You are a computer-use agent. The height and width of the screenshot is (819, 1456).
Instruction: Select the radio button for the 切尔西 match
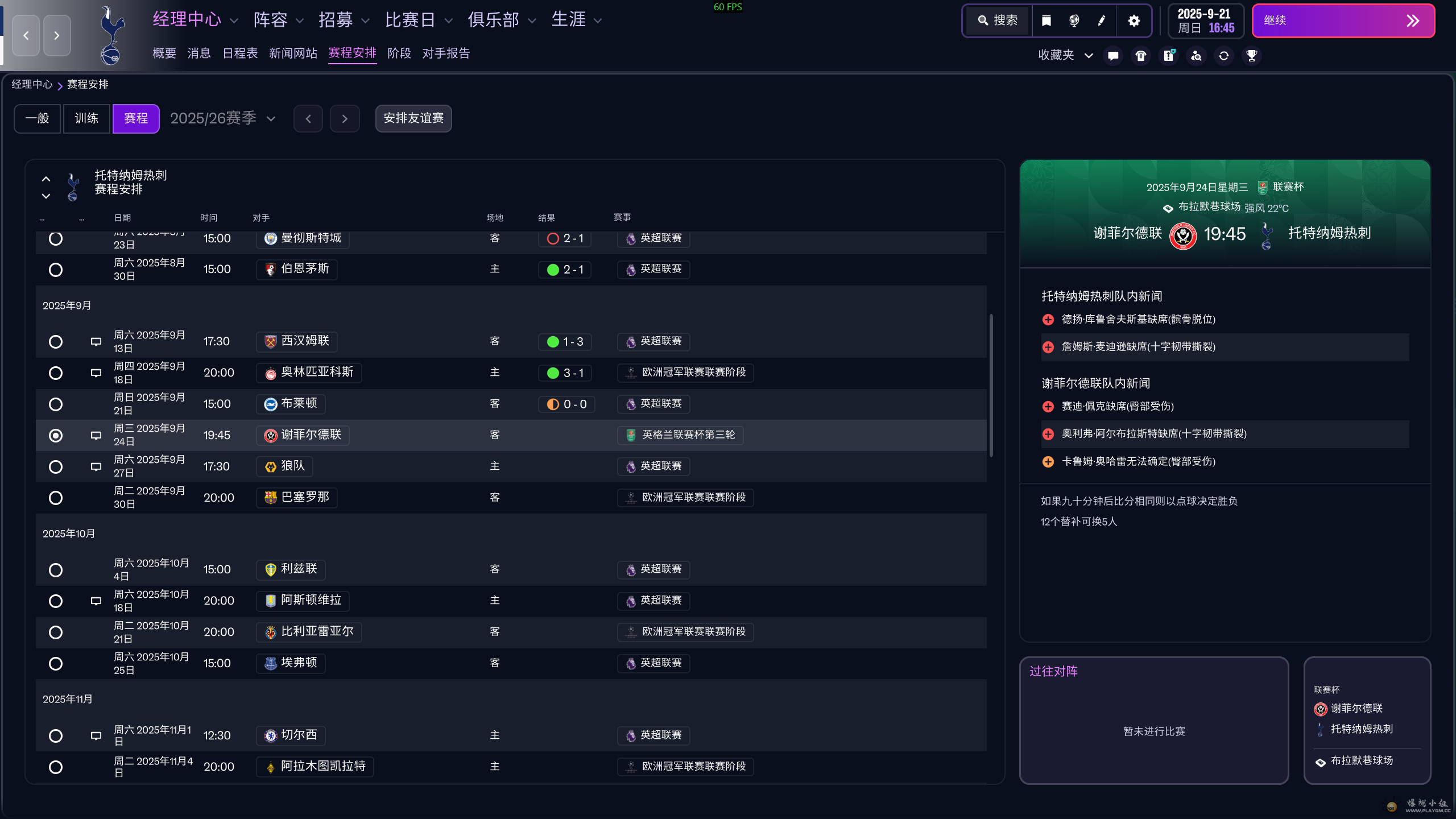click(56, 736)
